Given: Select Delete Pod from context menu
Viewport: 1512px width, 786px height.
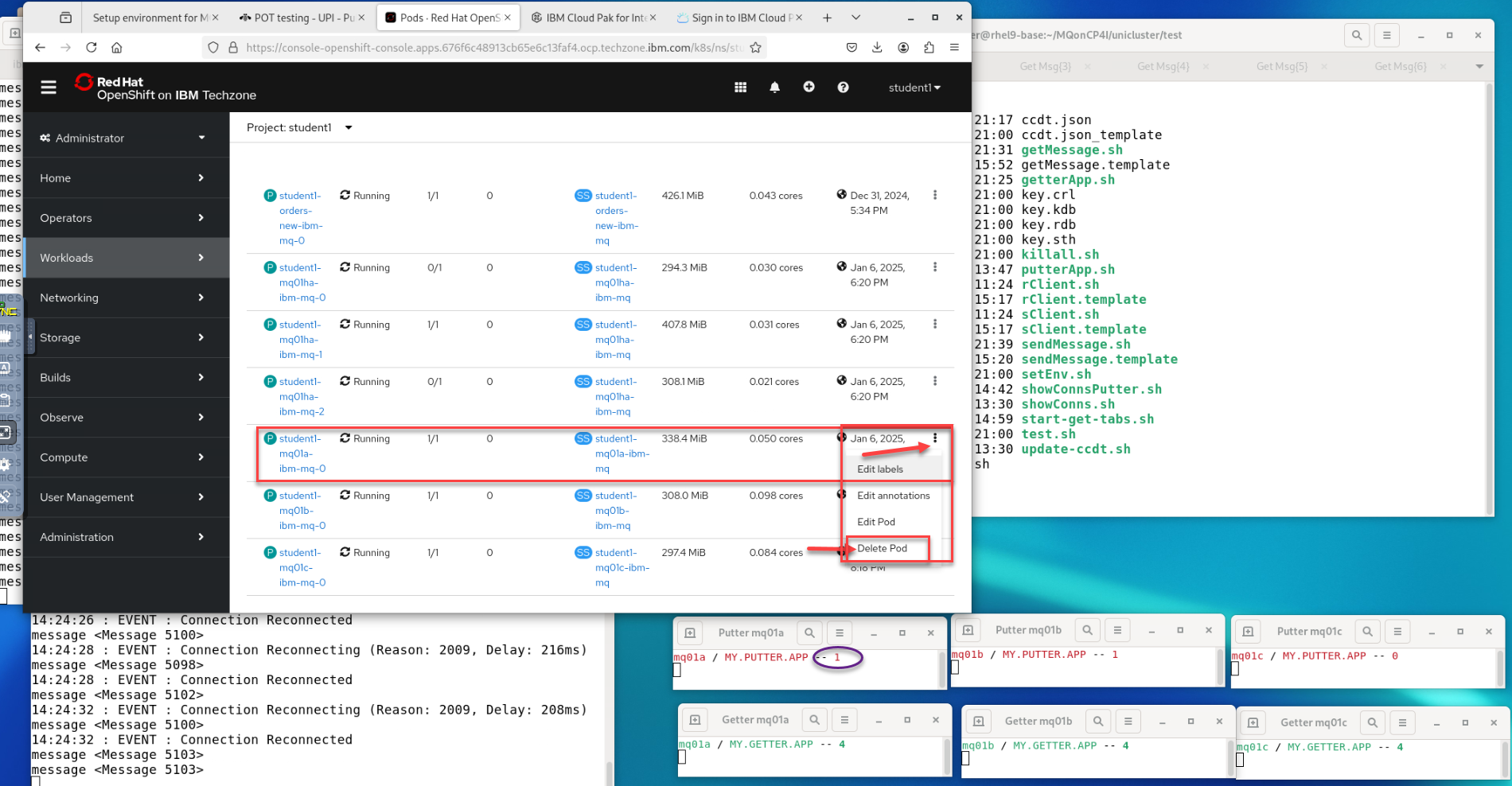Looking at the screenshot, I should click(x=882, y=548).
